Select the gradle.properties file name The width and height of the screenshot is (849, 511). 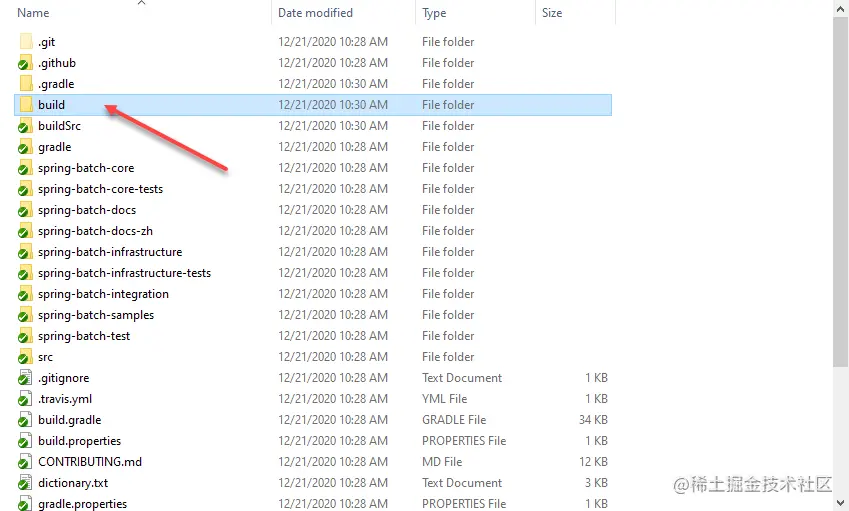[x=82, y=504]
